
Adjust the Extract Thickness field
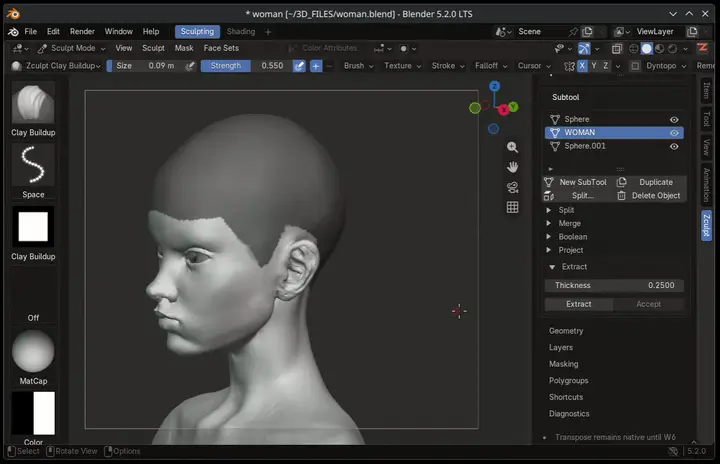coord(614,285)
